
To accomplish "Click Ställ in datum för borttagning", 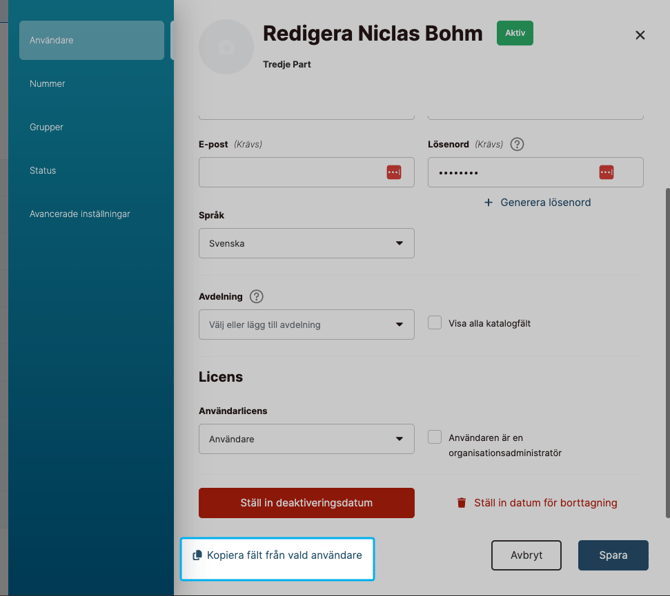I will [536, 503].
